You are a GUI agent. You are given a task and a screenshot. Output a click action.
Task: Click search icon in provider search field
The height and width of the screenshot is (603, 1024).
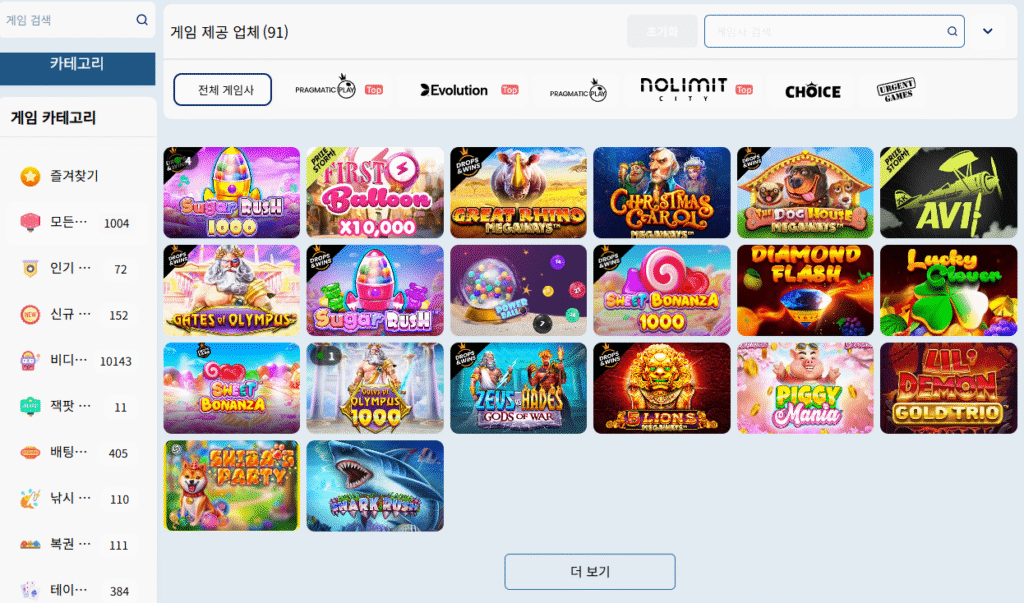(x=952, y=31)
